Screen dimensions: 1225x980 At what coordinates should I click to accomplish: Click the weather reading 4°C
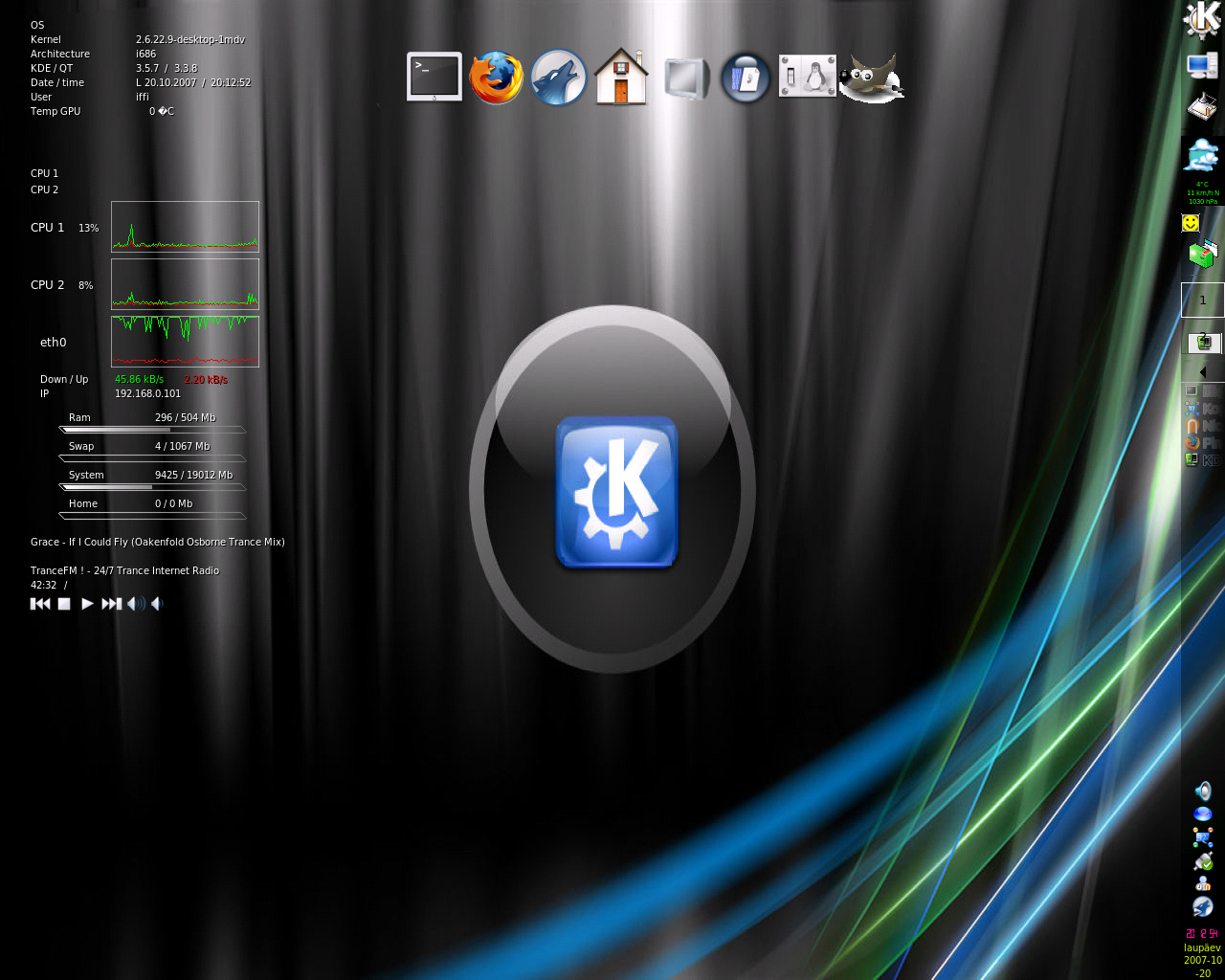tap(1202, 185)
